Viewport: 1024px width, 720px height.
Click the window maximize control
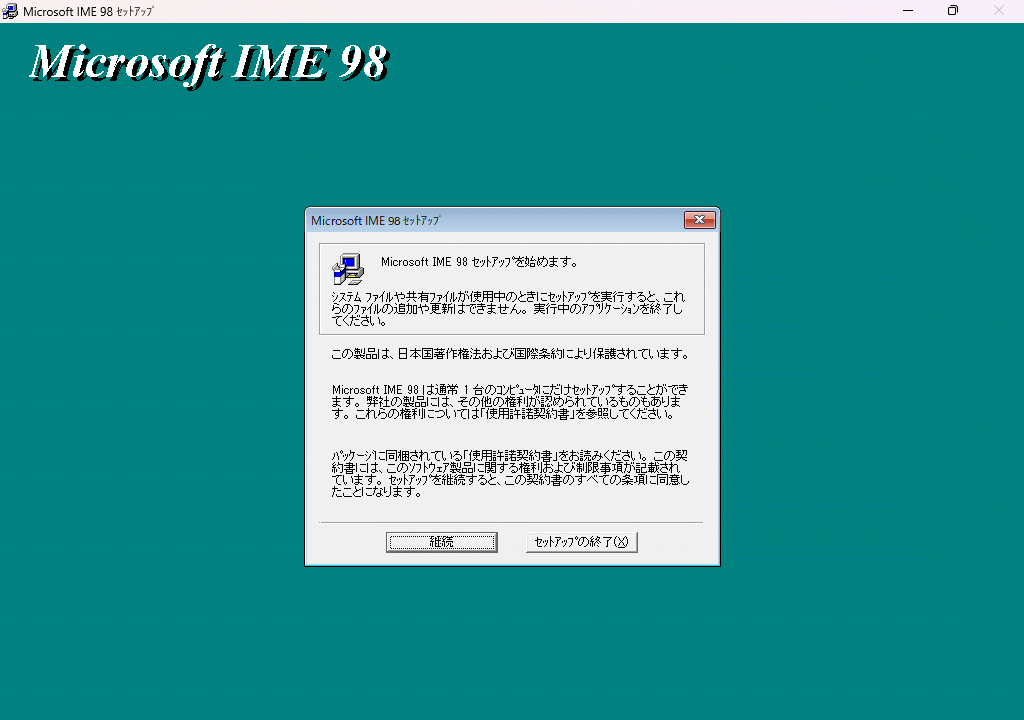(953, 10)
